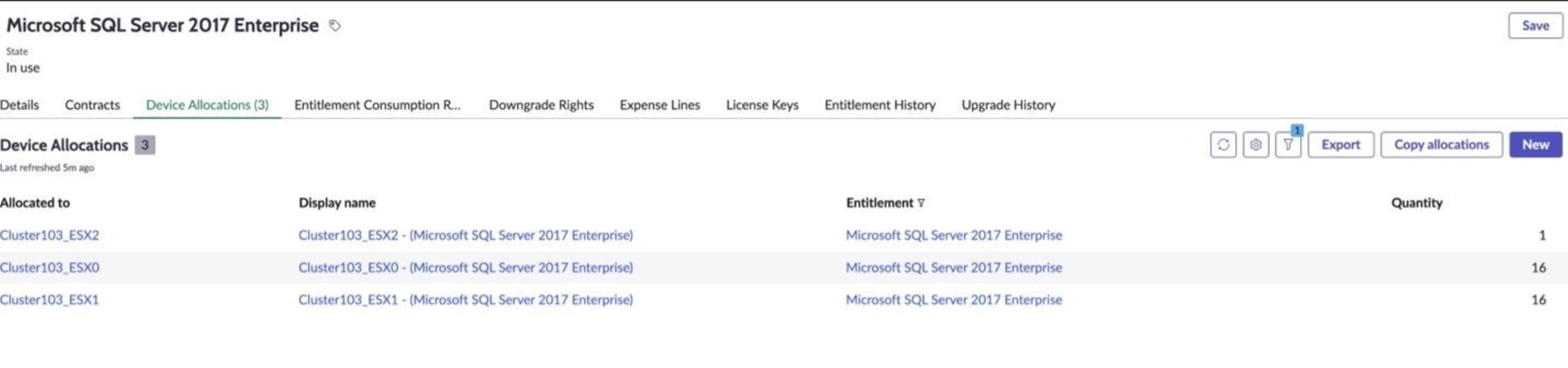Open display name Cluster103_ESX0 - (Microsoft SQL Server 2017 Enterprise)
The height and width of the screenshot is (368, 1568).
(465, 267)
